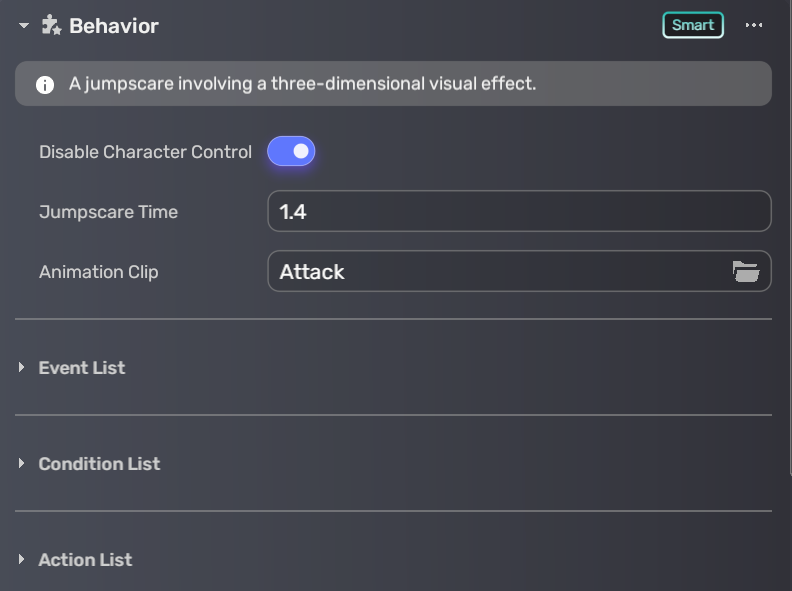
Task: Expand the Action List arrow
Action: pos(22,560)
